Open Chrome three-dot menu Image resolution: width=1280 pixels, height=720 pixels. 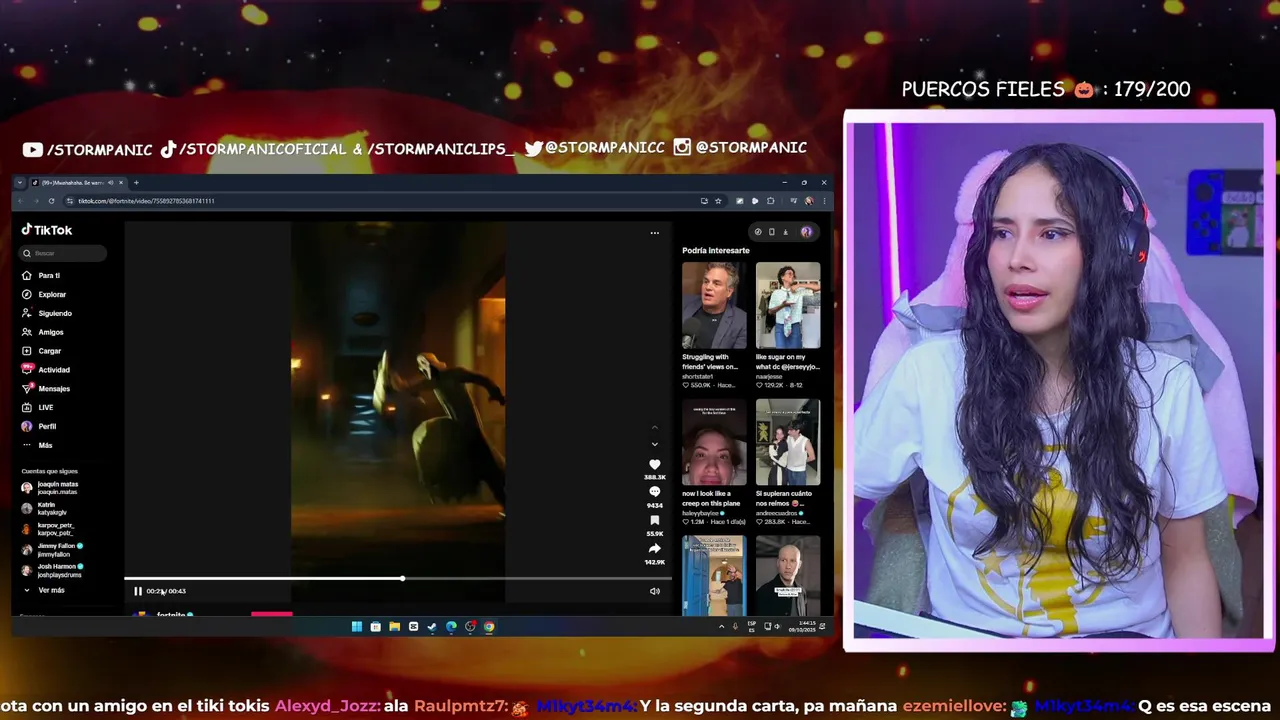point(822,201)
